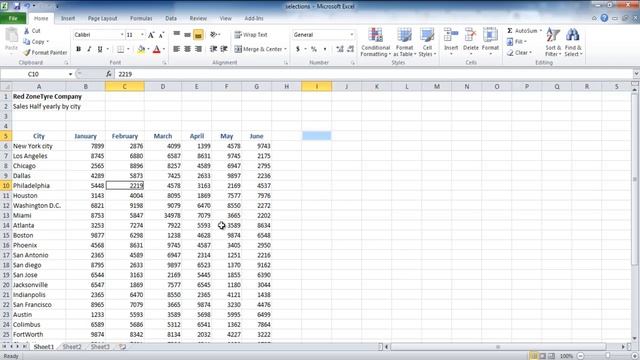The image size is (640, 360).
Task: Open Font dialog launcher
Action: pos(164,63)
